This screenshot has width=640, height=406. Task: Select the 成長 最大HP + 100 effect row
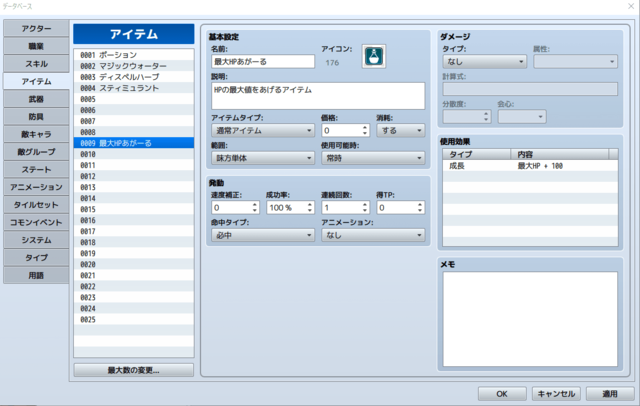tap(530, 166)
